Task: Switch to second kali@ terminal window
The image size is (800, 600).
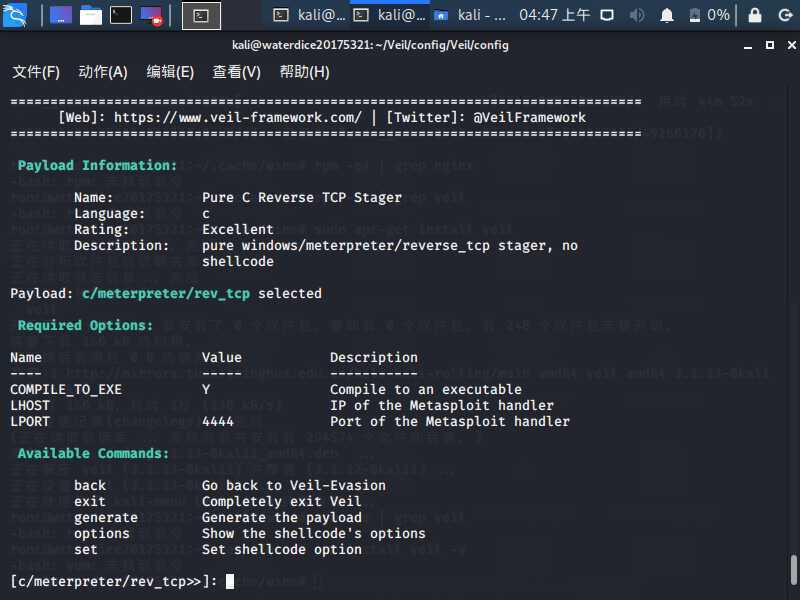Action: tap(390, 15)
